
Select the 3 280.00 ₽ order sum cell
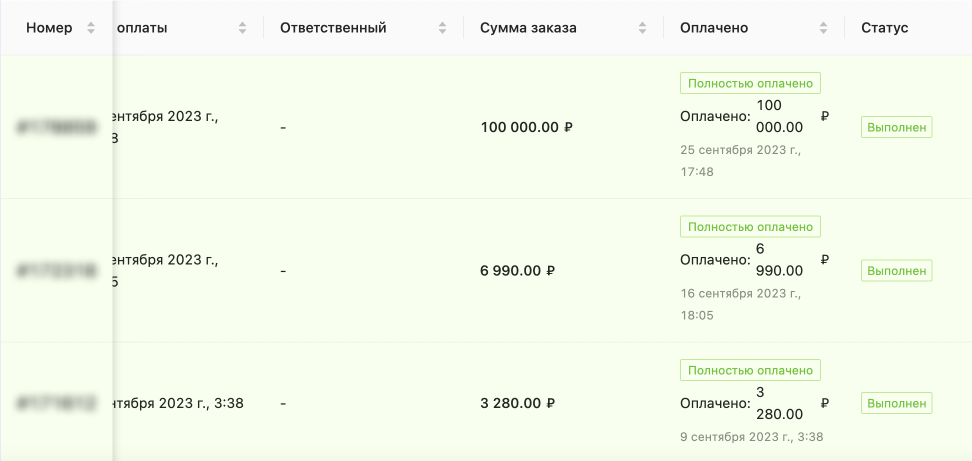click(x=517, y=404)
